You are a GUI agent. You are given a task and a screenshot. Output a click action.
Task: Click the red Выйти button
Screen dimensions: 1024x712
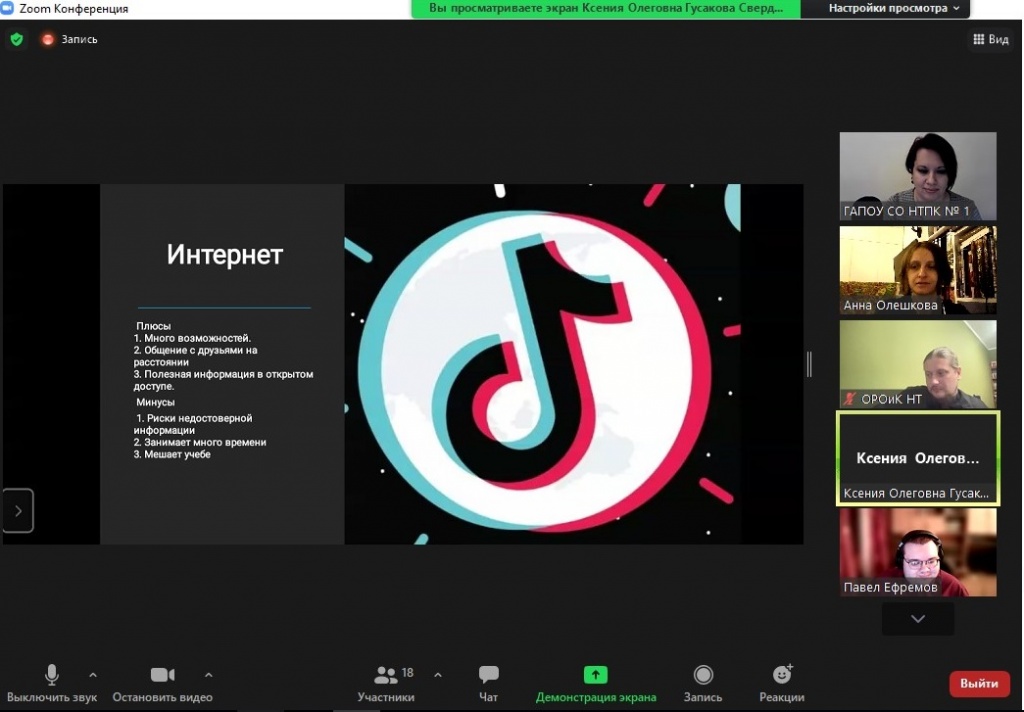978,684
